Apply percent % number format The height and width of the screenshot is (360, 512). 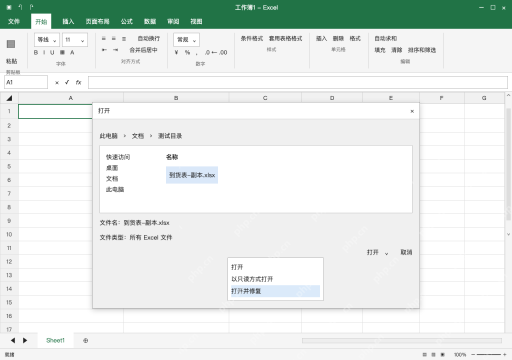pyautogui.click(x=187, y=52)
